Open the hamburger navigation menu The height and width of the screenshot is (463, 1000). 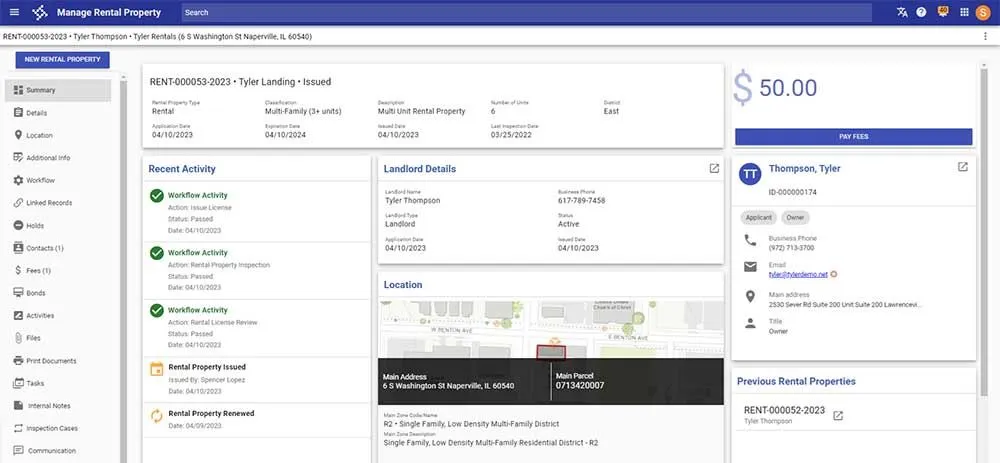tap(13, 13)
